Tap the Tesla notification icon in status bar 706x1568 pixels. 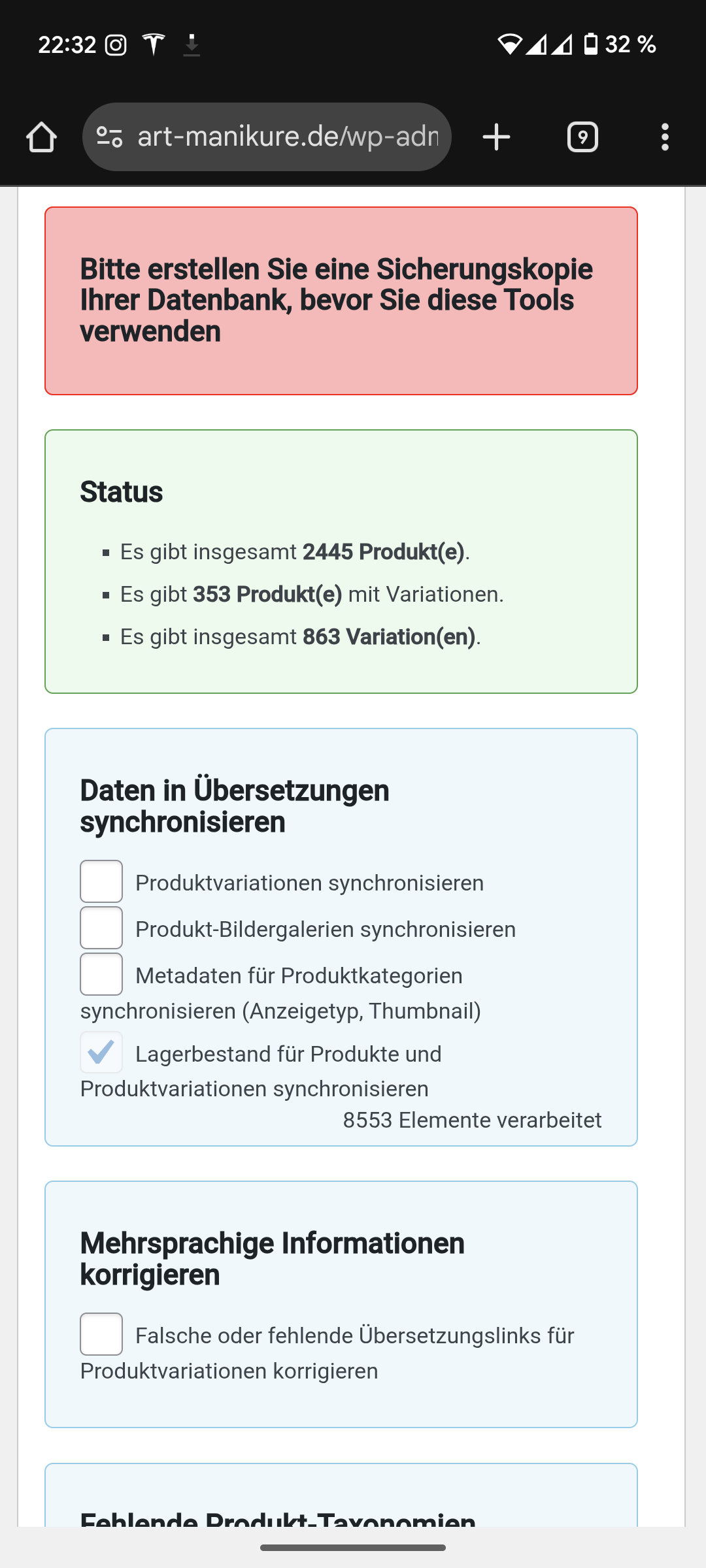154,44
